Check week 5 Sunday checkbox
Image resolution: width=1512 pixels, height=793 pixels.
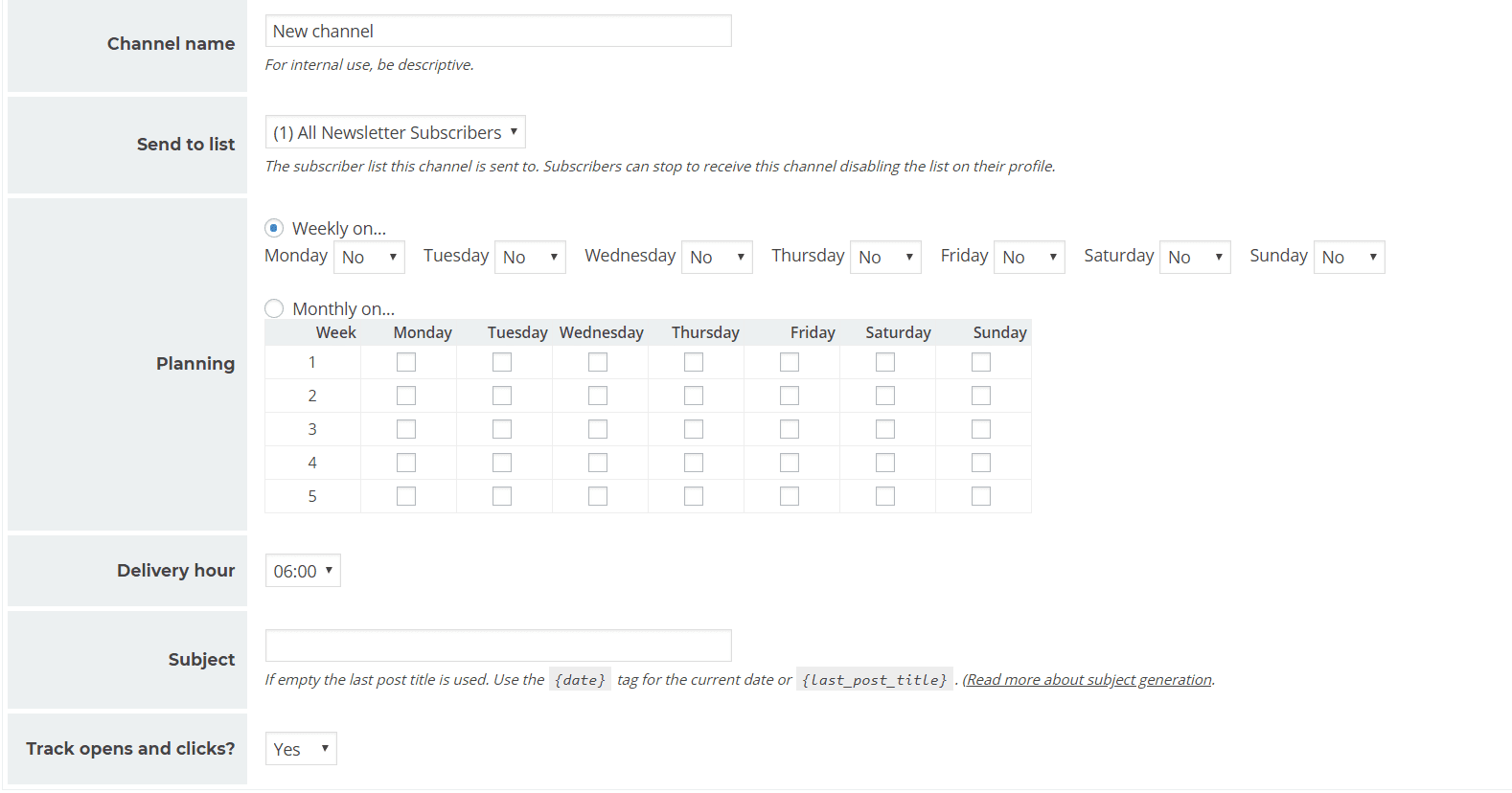click(981, 496)
